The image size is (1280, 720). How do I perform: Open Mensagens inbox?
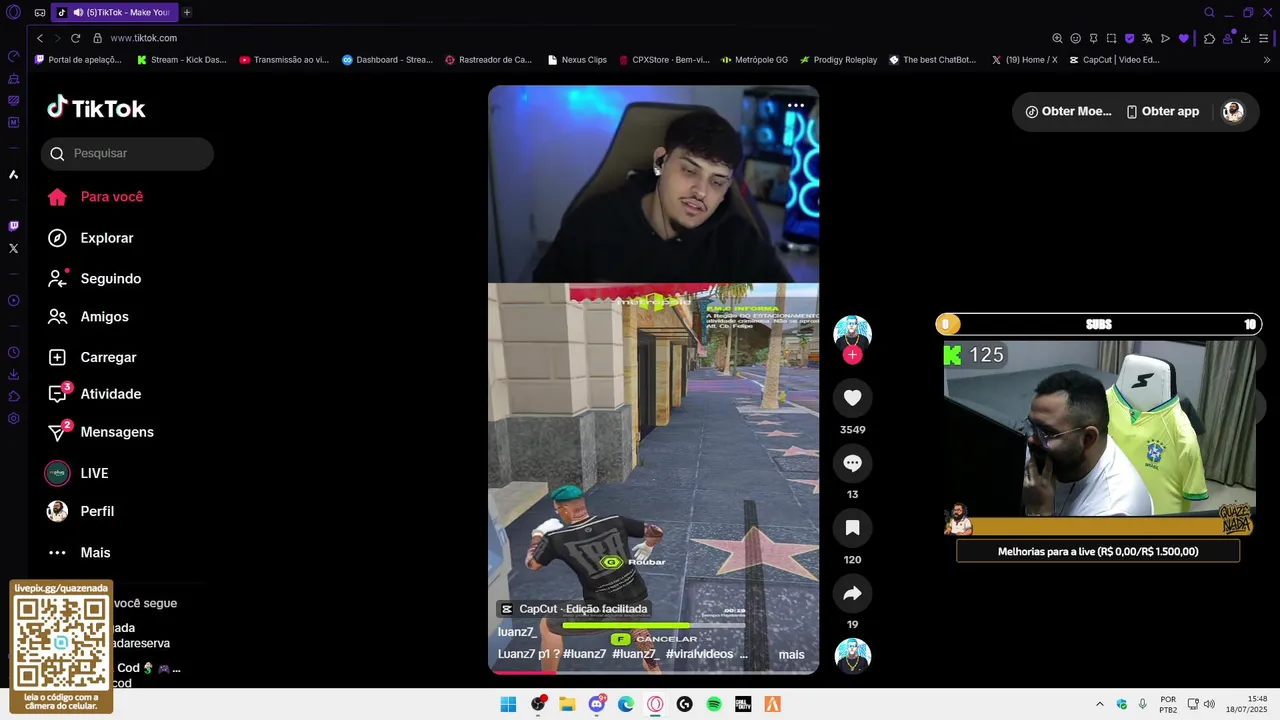pyautogui.click(x=101, y=432)
